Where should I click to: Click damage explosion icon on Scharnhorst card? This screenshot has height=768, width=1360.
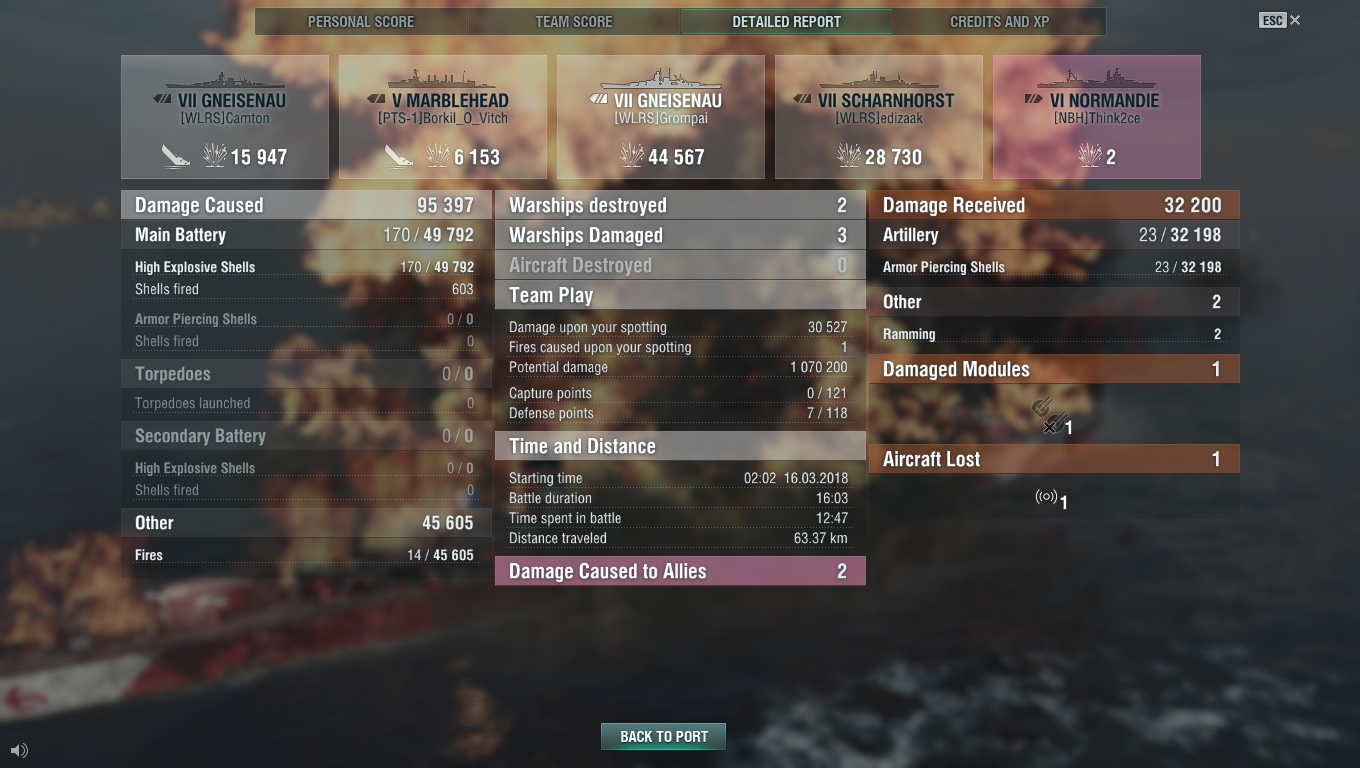coord(849,156)
